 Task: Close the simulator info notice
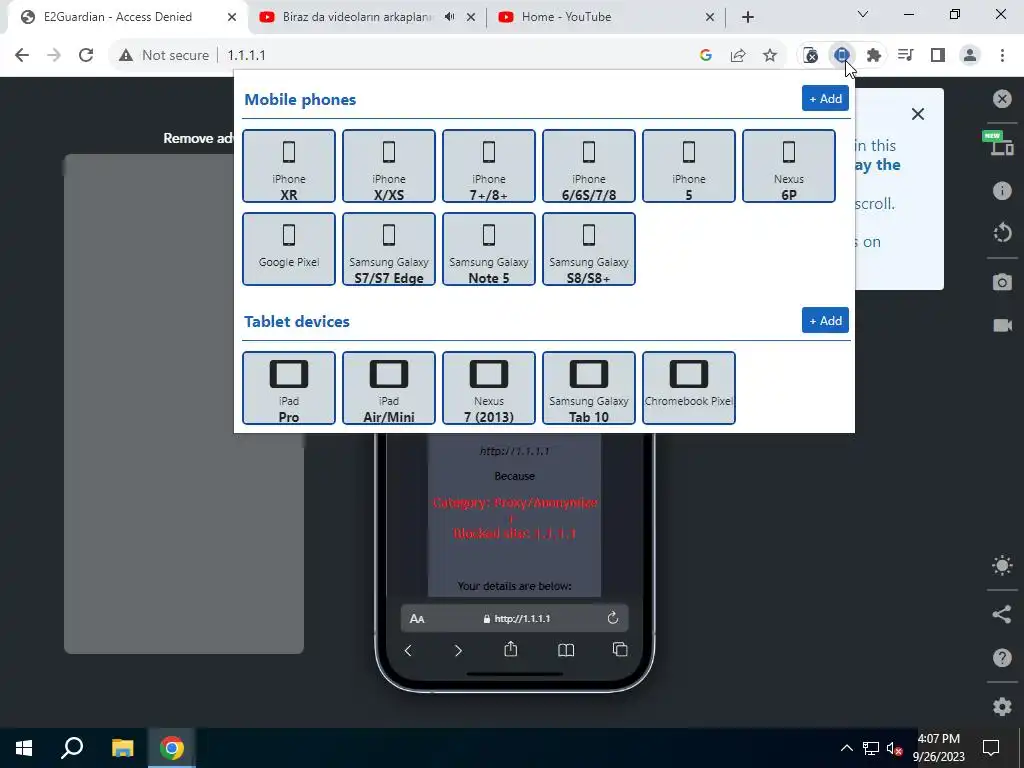click(x=918, y=114)
